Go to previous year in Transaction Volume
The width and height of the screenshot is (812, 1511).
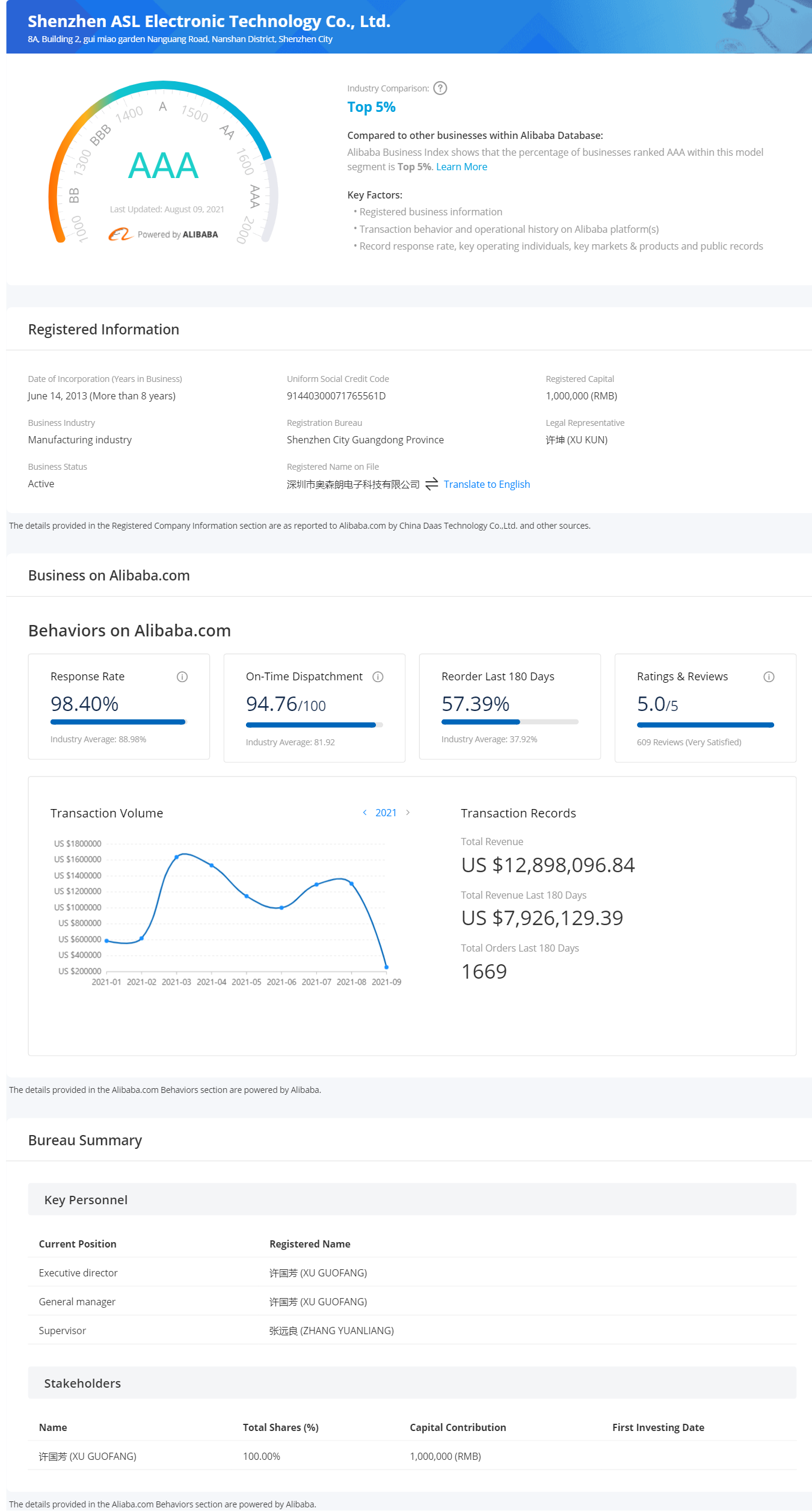pyautogui.click(x=364, y=813)
